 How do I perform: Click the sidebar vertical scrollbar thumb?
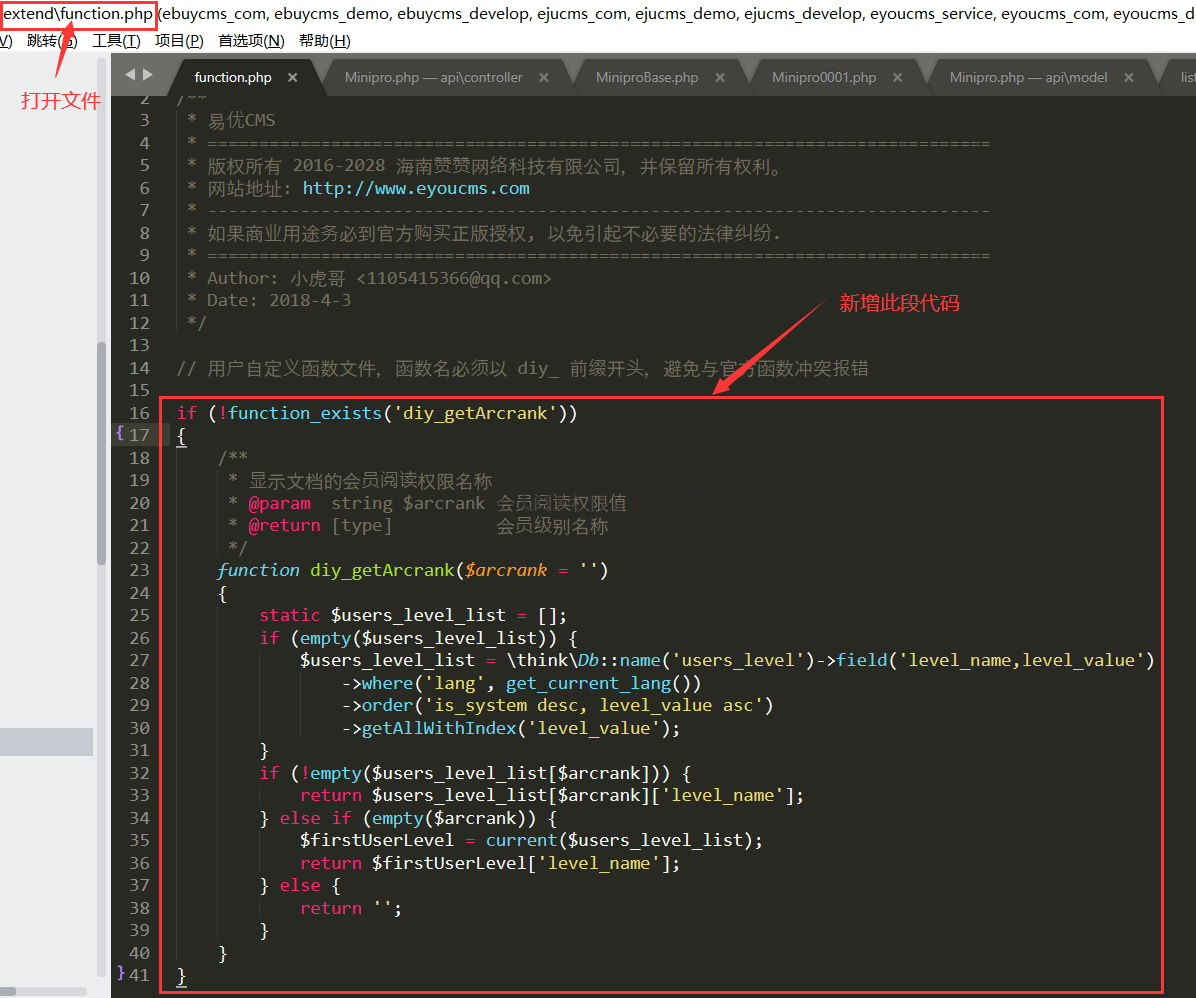click(101, 450)
